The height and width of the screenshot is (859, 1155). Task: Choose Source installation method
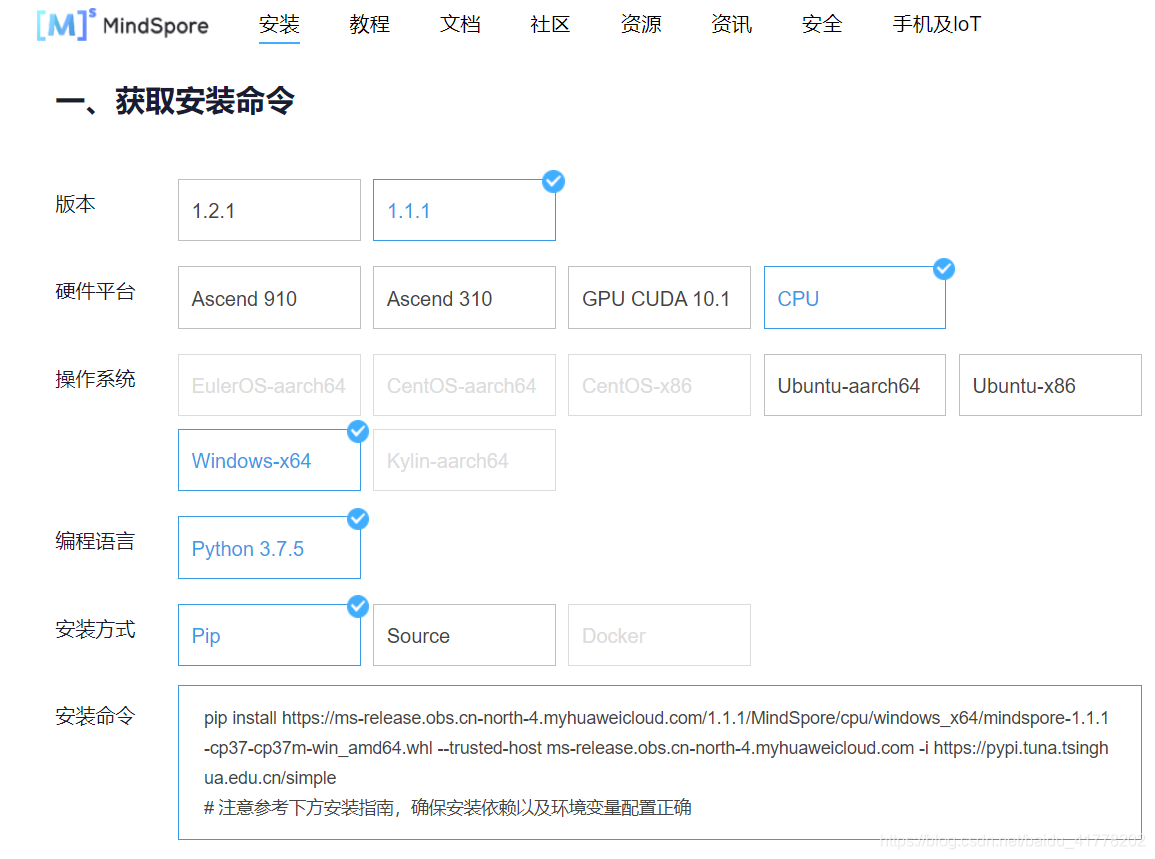tap(464, 635)
